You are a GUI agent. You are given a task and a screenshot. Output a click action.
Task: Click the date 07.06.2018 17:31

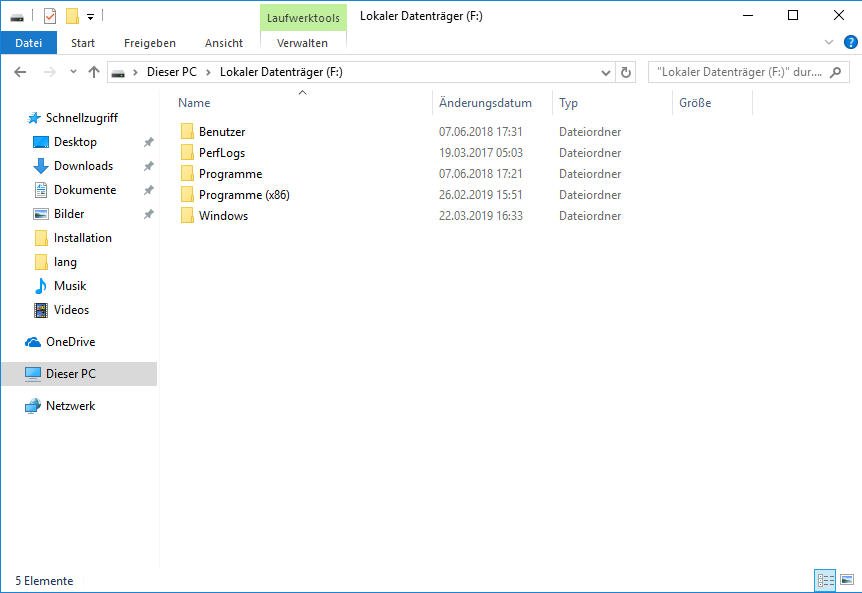pyautogui.click(x=480, y=132)
